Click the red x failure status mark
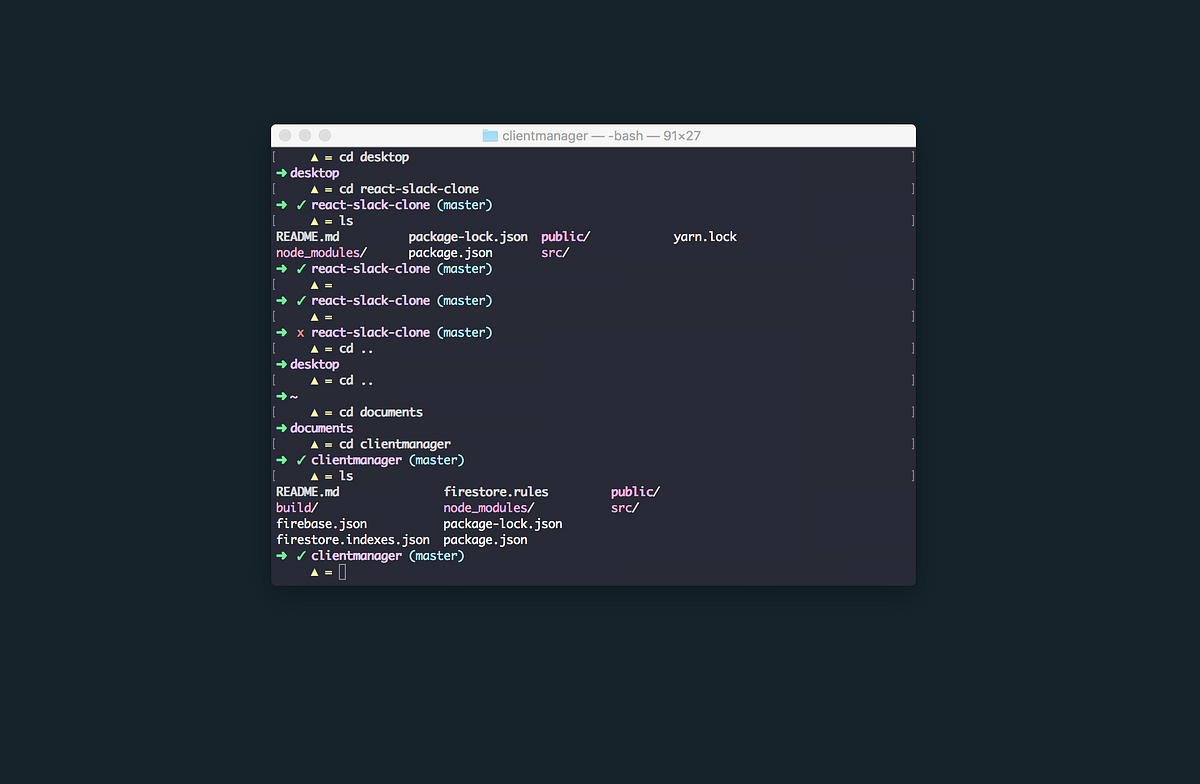This screenshot has height=784, width=1200. click(300, 333)
